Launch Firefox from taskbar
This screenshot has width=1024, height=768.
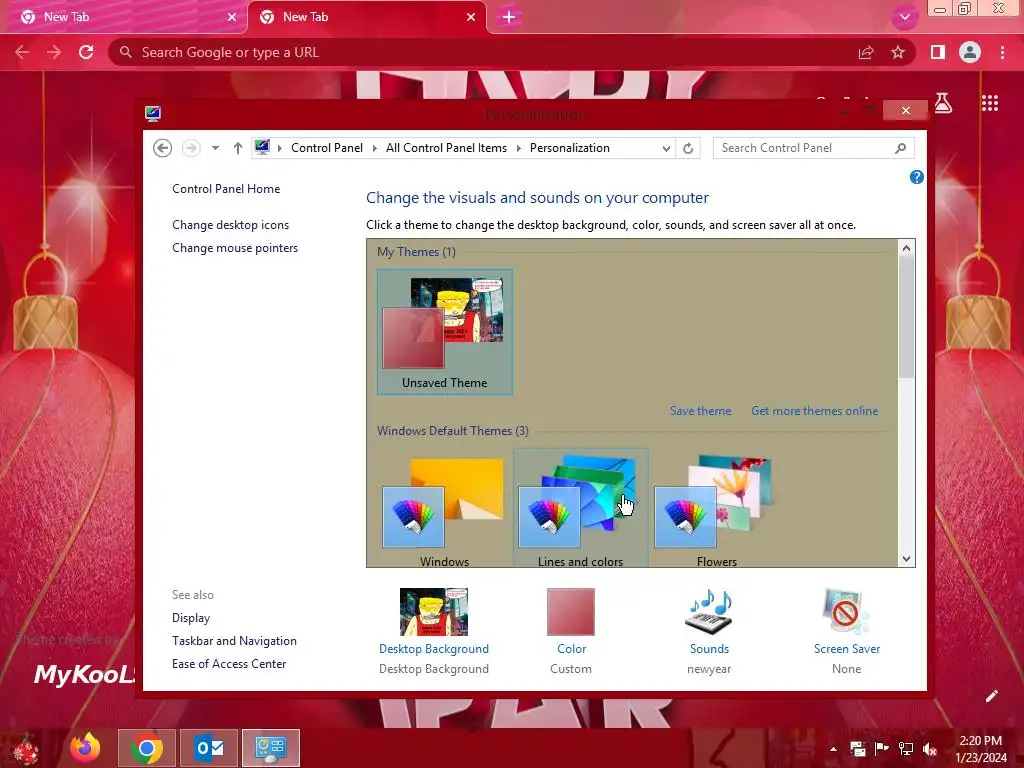point(86,748)
